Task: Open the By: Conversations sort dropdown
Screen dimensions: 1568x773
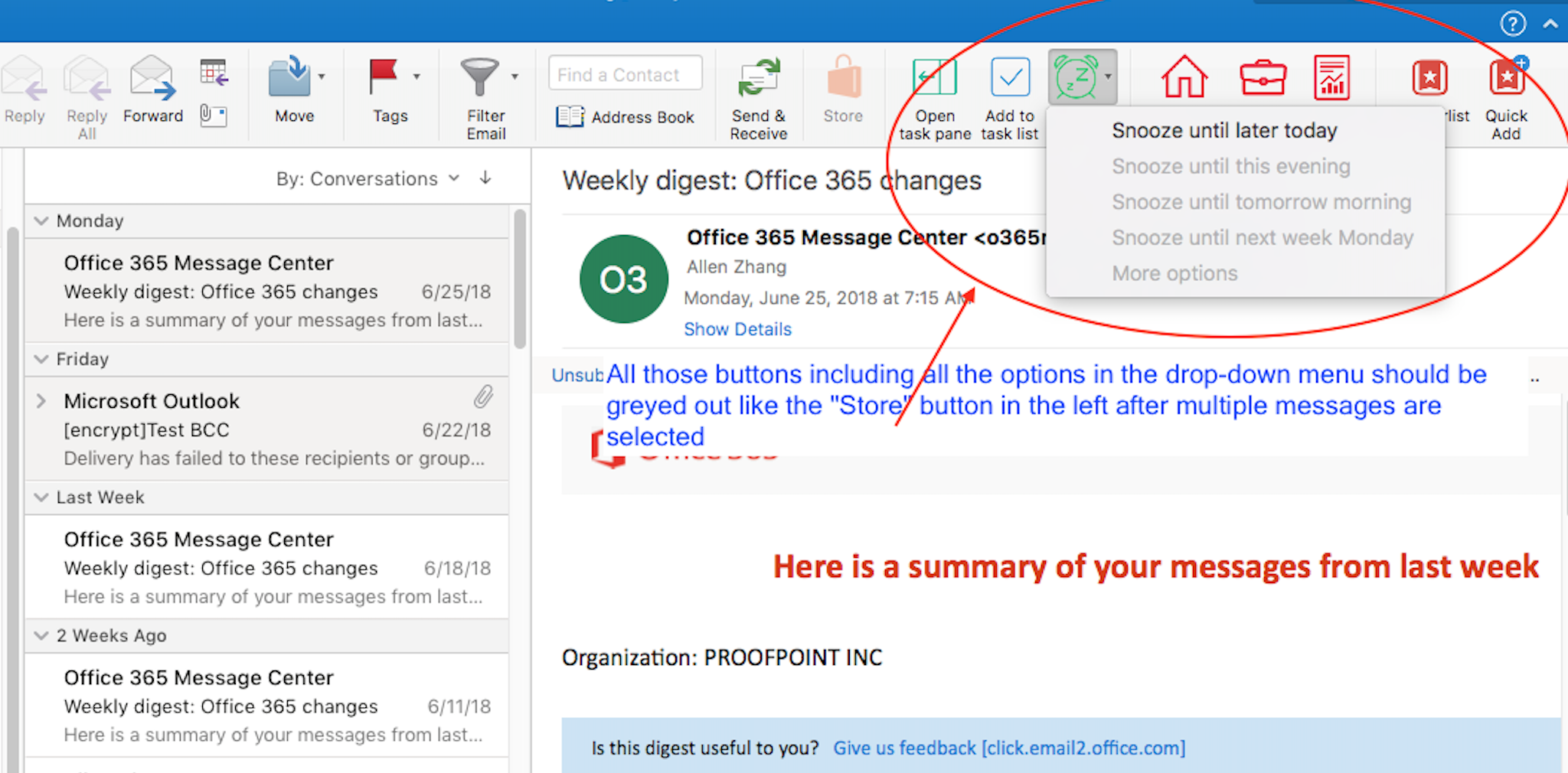Action: tap(367, 179)
